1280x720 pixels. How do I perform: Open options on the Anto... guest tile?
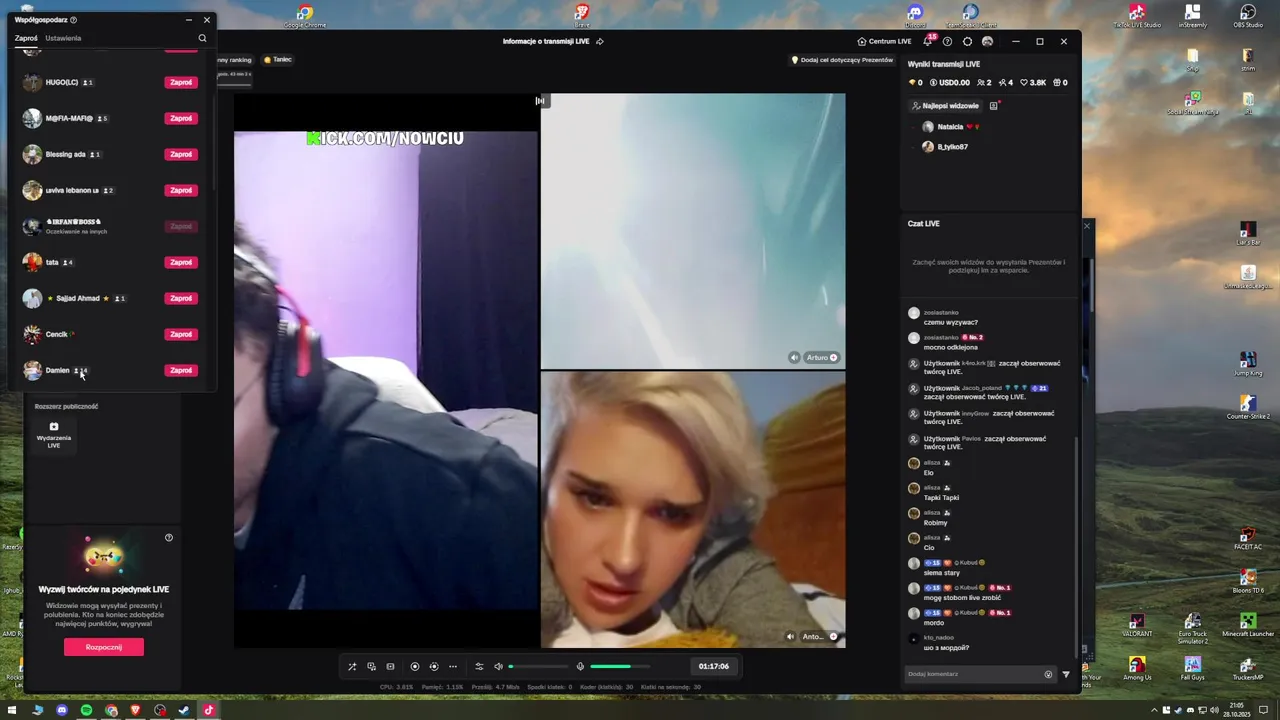[833, 636]
